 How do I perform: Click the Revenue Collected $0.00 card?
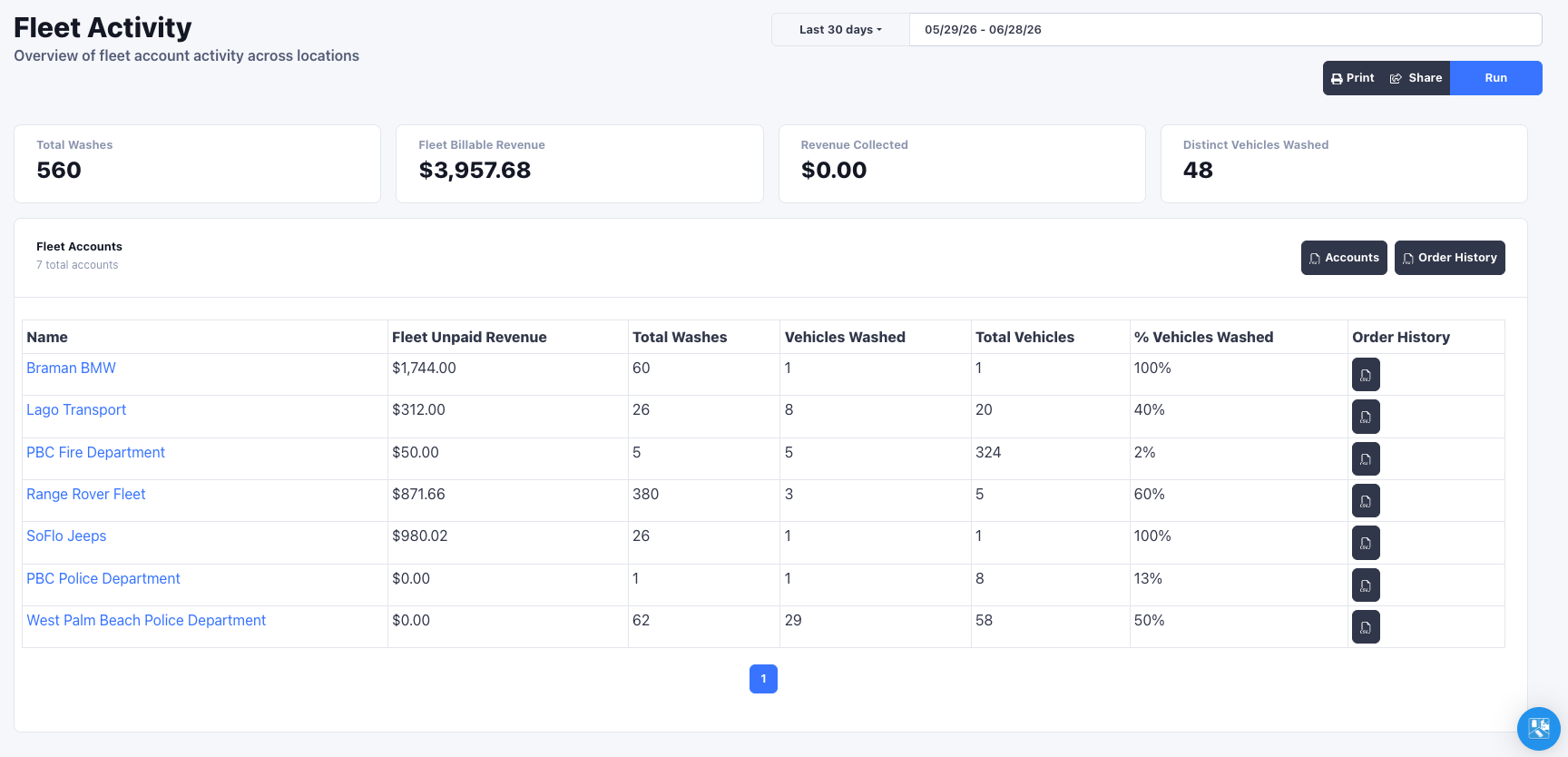(x=962, y=163)
